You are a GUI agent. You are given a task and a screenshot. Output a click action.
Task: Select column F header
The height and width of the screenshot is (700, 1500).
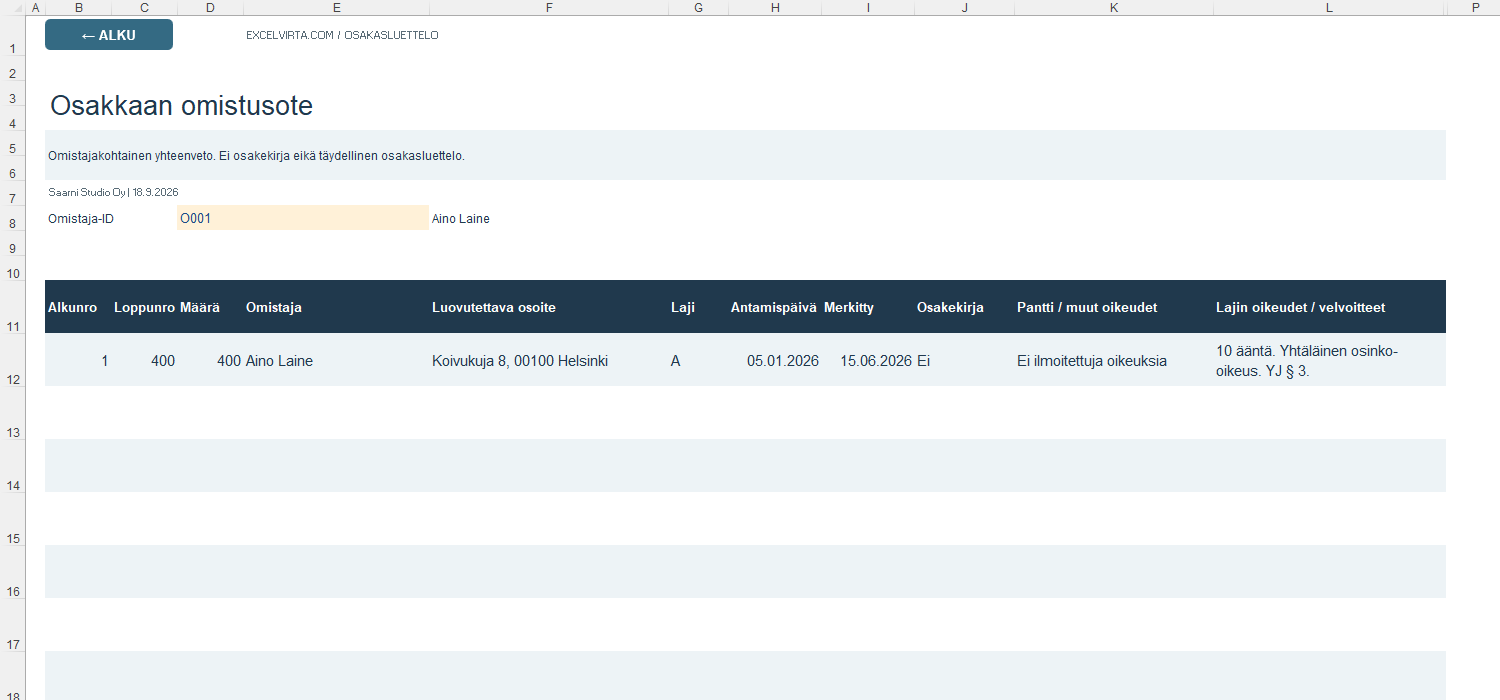click(548, 8)
